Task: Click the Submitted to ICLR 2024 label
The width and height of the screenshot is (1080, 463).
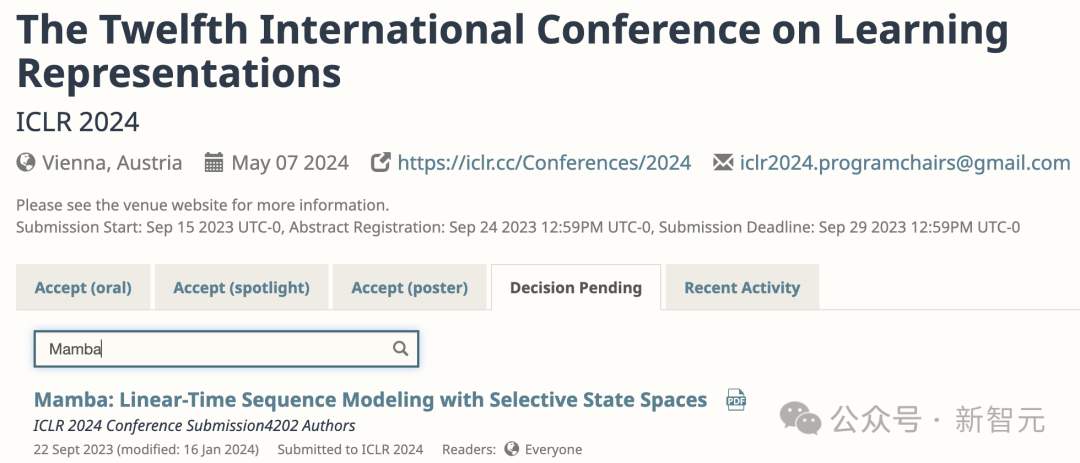Action: point(350,449)
